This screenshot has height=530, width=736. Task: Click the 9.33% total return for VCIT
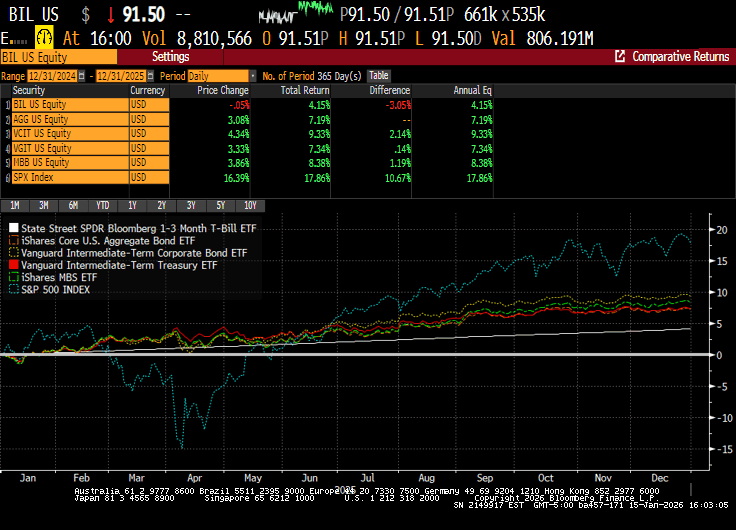pos(319,134)
